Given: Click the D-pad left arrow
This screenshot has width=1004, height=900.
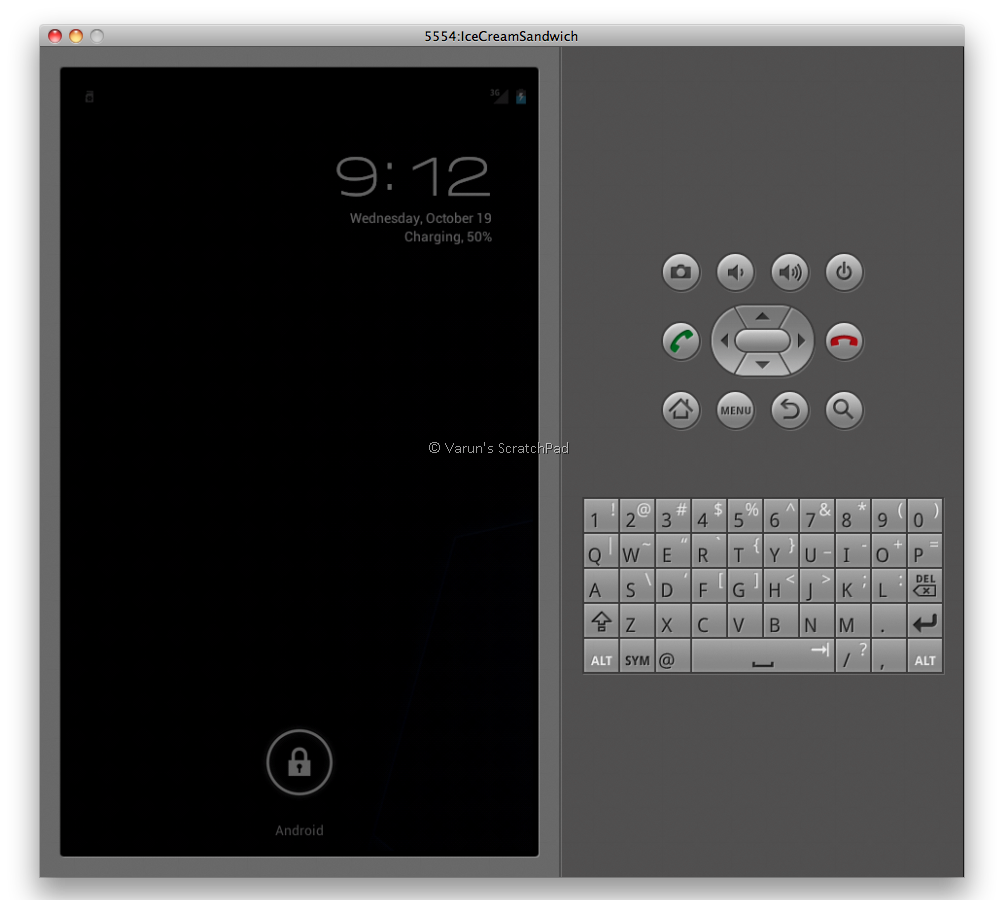Looking at the screenshot, I should (x=724, y=341).
